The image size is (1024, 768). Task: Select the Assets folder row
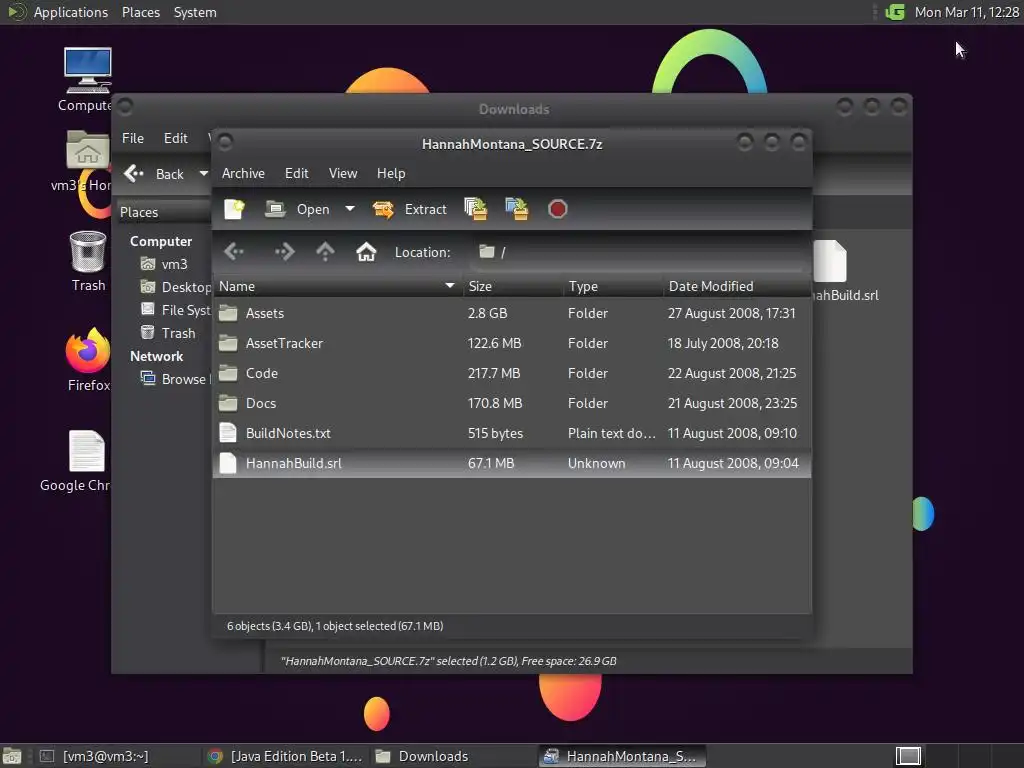coord(512,313)
